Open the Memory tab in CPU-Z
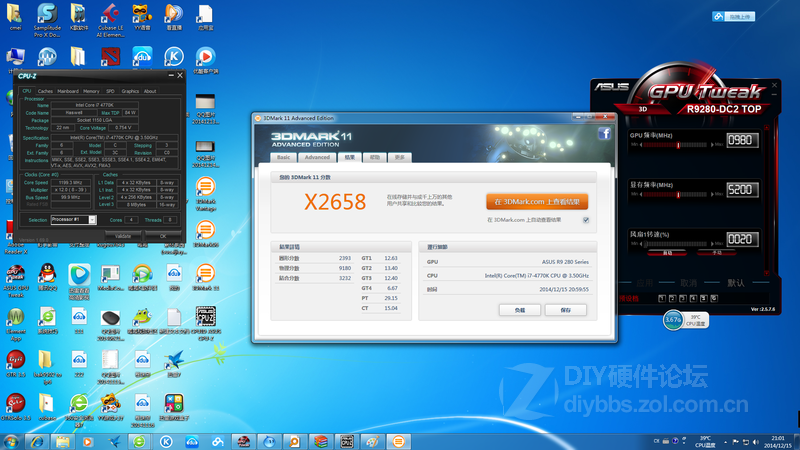The width and height of the screenshot is (800, 450). click(x=91, y=91)
